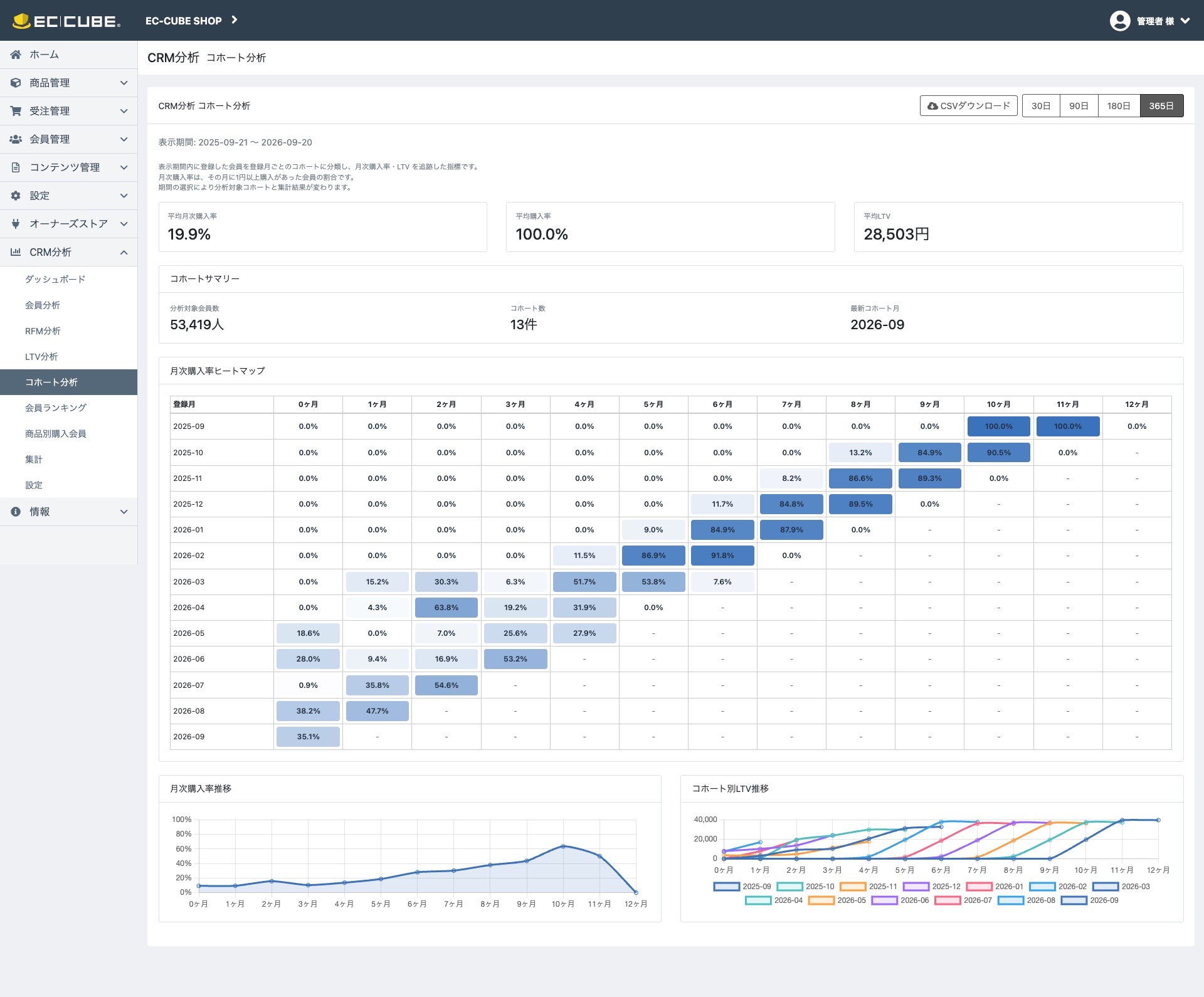
Task: Select the 30日 period toggle
Action: (x=1041, y=106)
